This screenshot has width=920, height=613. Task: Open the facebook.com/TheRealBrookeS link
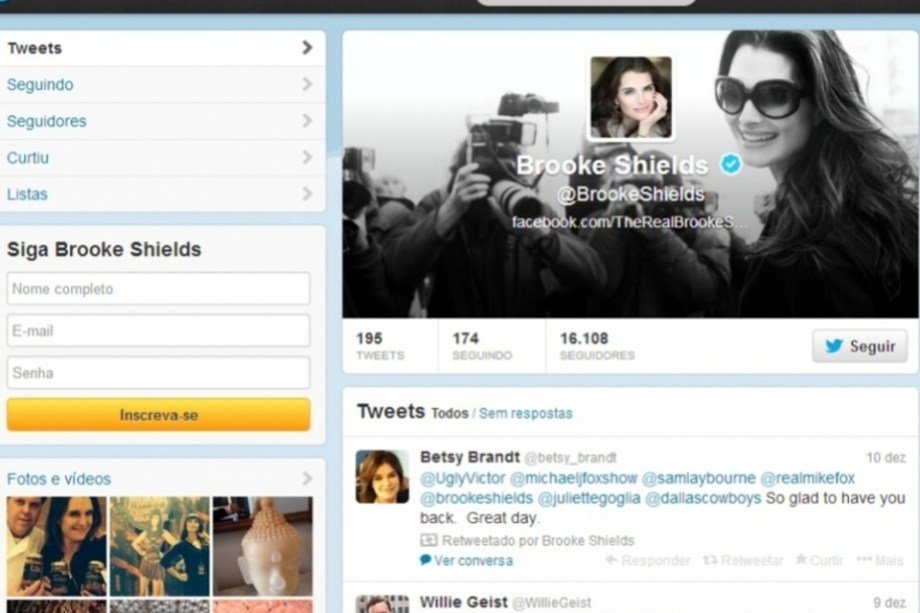630,222
